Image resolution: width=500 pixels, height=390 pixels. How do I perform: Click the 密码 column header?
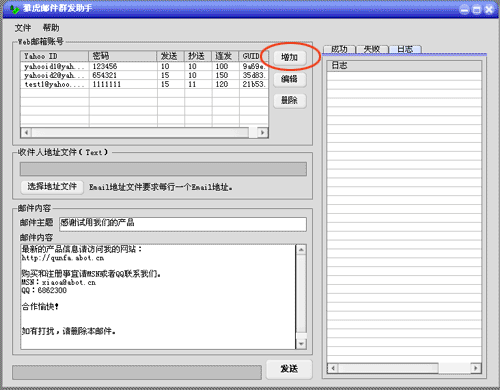123,56
